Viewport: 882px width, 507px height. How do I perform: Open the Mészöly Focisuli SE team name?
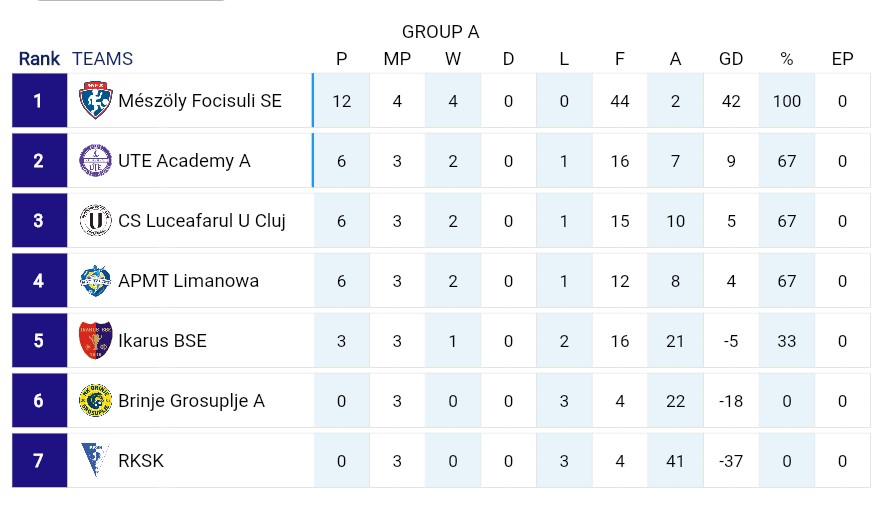click(x=200, y=101)
